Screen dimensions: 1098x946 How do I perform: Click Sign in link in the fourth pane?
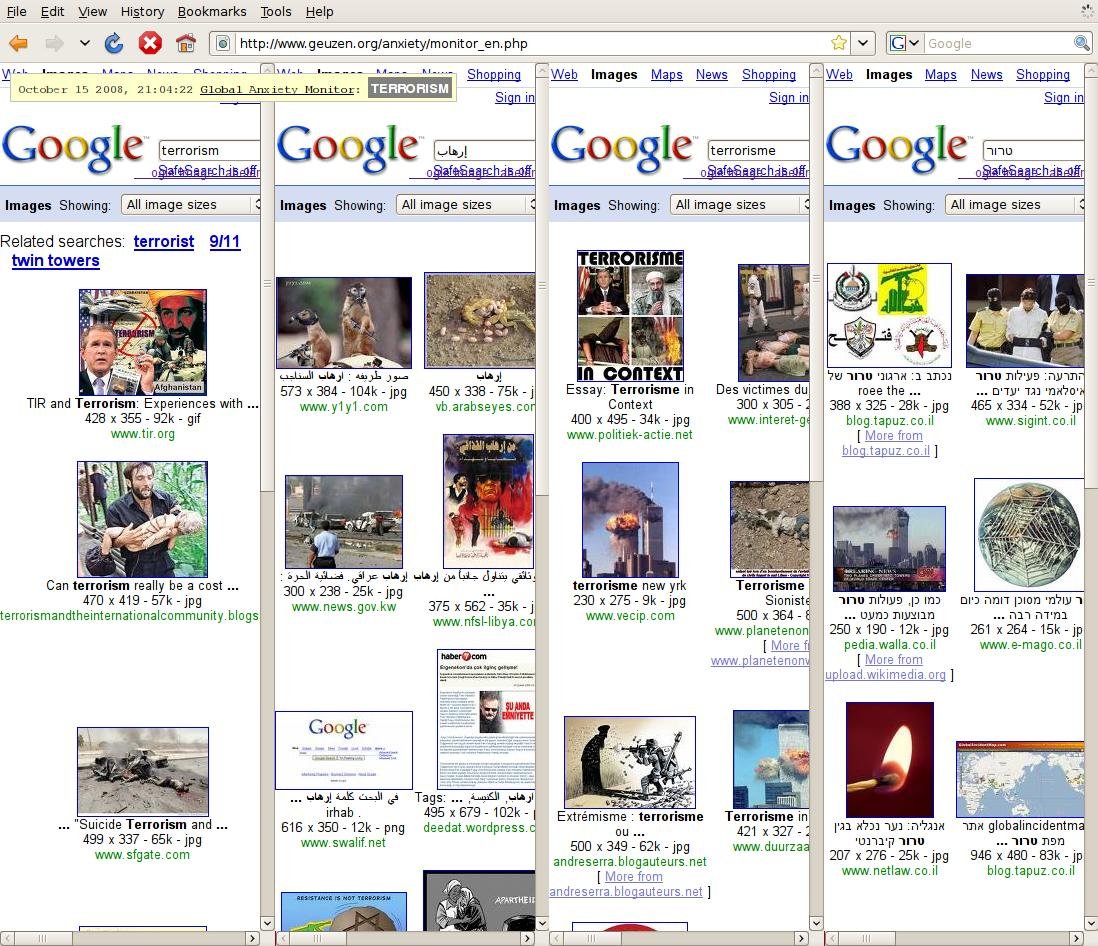pyautogui.click(x=1063, y=98)
